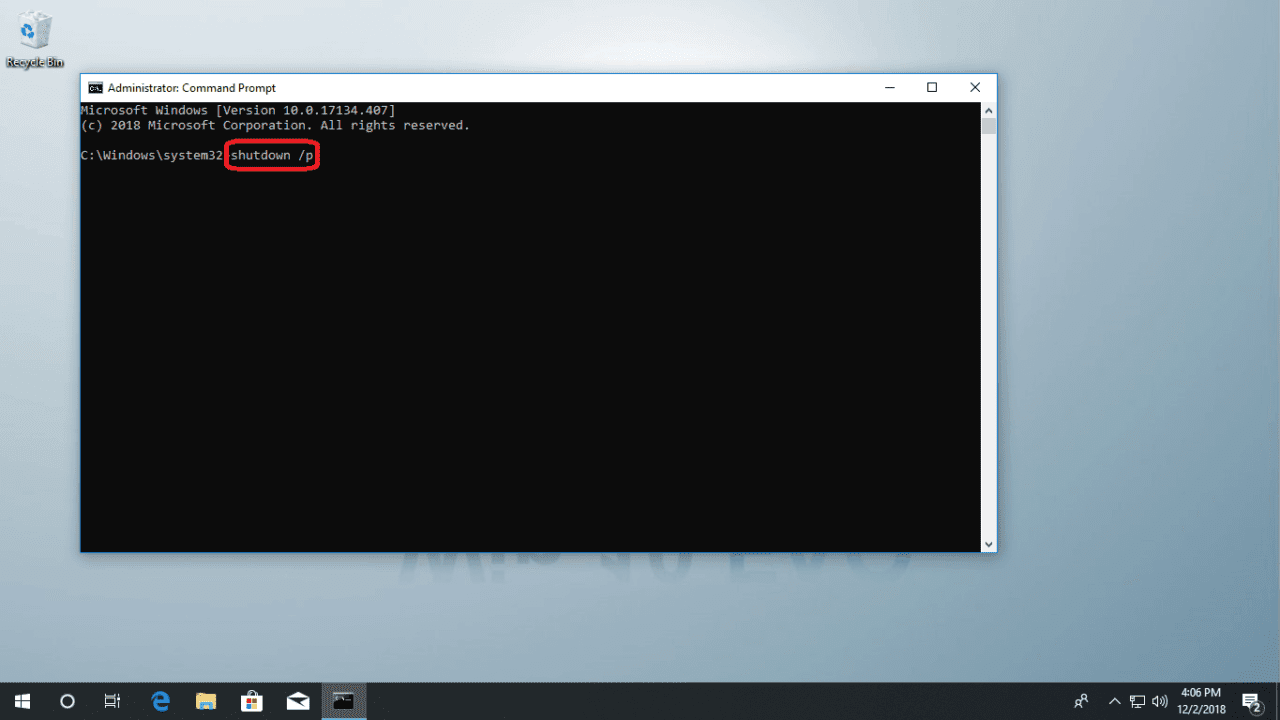
Task: Click the console scrollbar up arrow
Action: 989,110
